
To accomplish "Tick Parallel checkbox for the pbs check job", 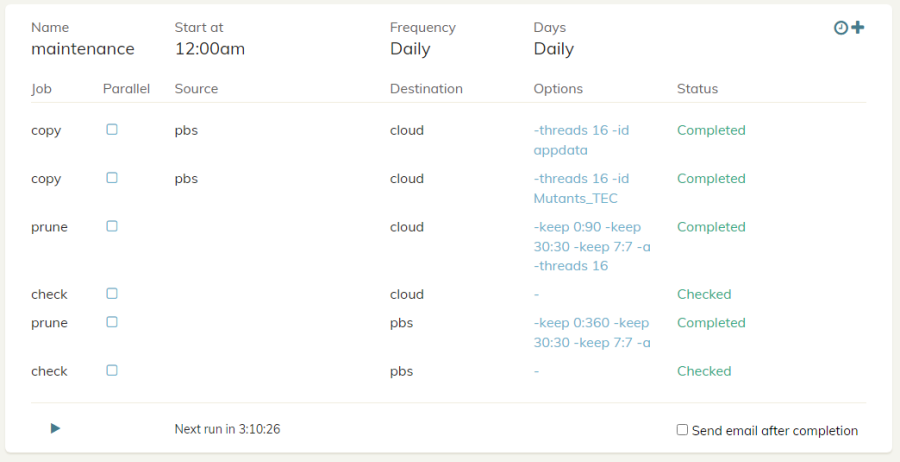I will pos(112,370).
